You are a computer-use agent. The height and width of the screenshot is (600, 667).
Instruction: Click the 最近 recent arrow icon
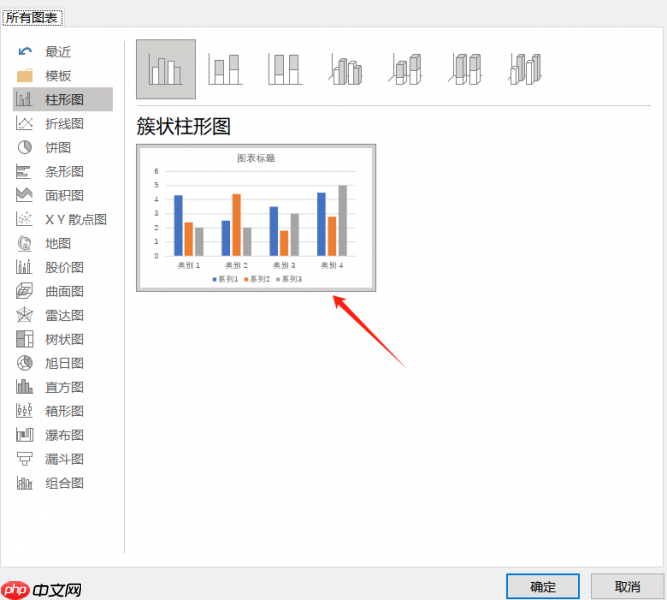25,51
